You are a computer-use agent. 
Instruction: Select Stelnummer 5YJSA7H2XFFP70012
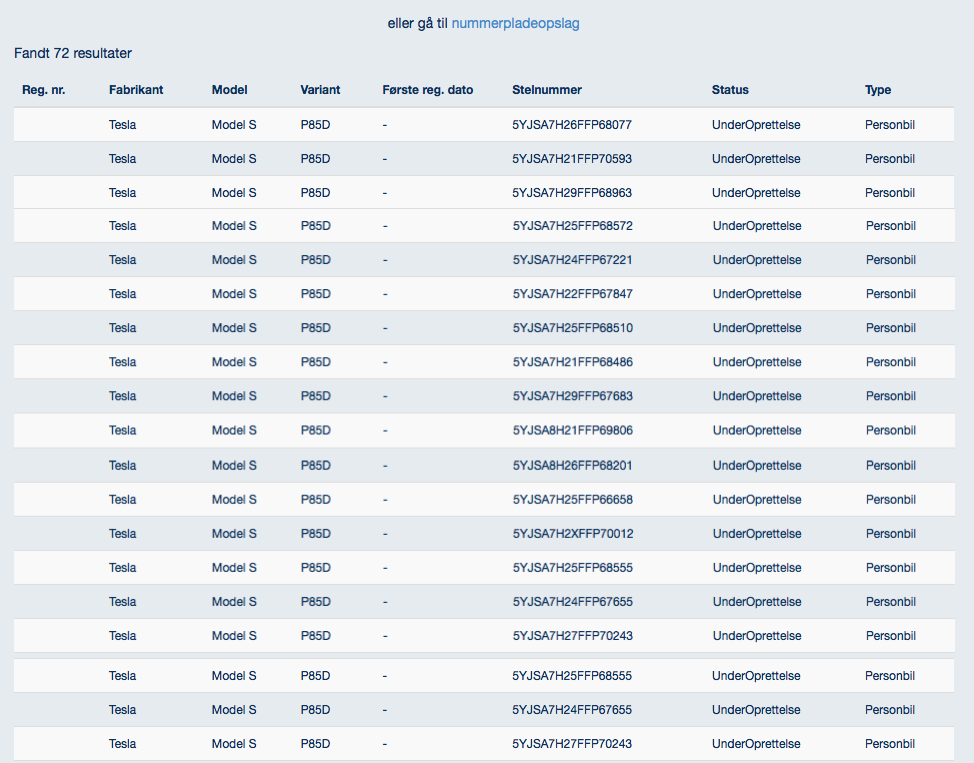pos(573,534)
